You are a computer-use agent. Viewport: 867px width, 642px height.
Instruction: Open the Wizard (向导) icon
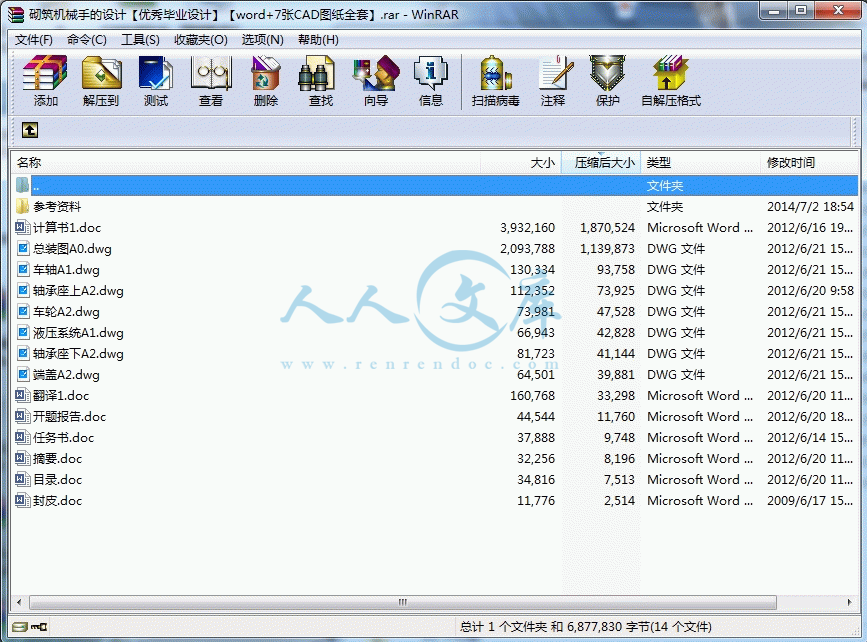tap(376, 73)
